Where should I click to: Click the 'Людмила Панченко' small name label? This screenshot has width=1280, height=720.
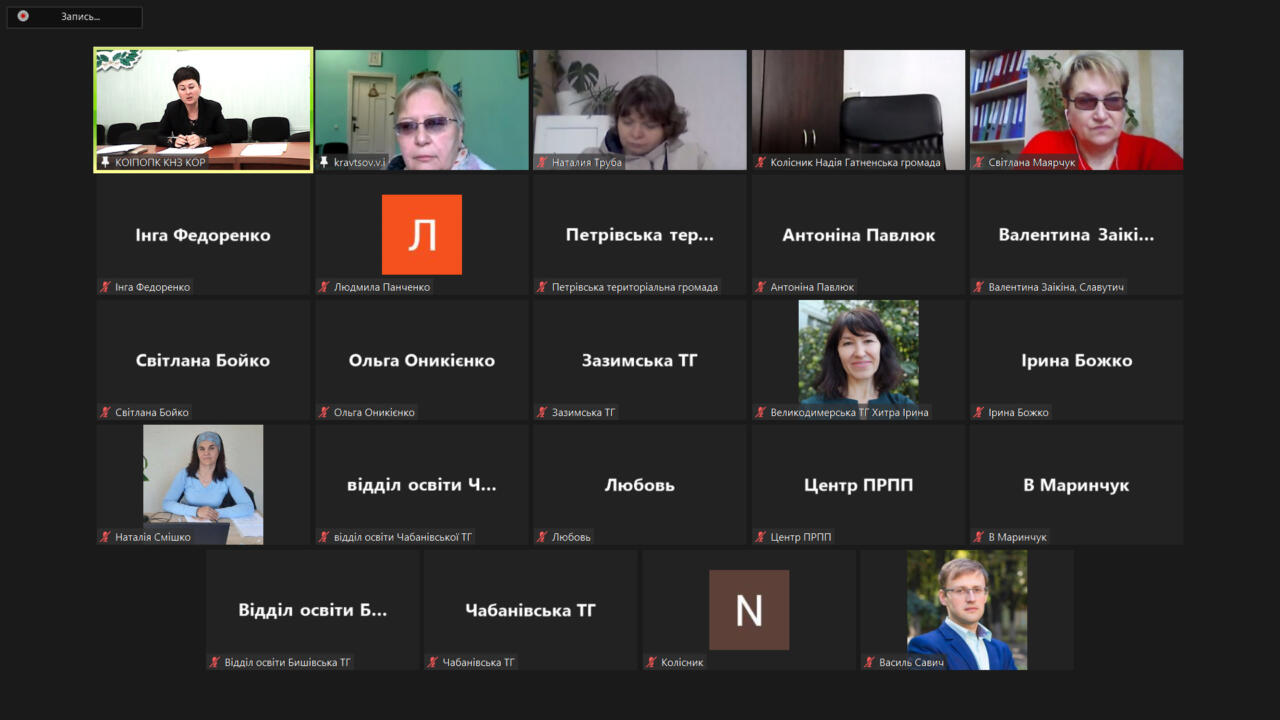[382, 287]
